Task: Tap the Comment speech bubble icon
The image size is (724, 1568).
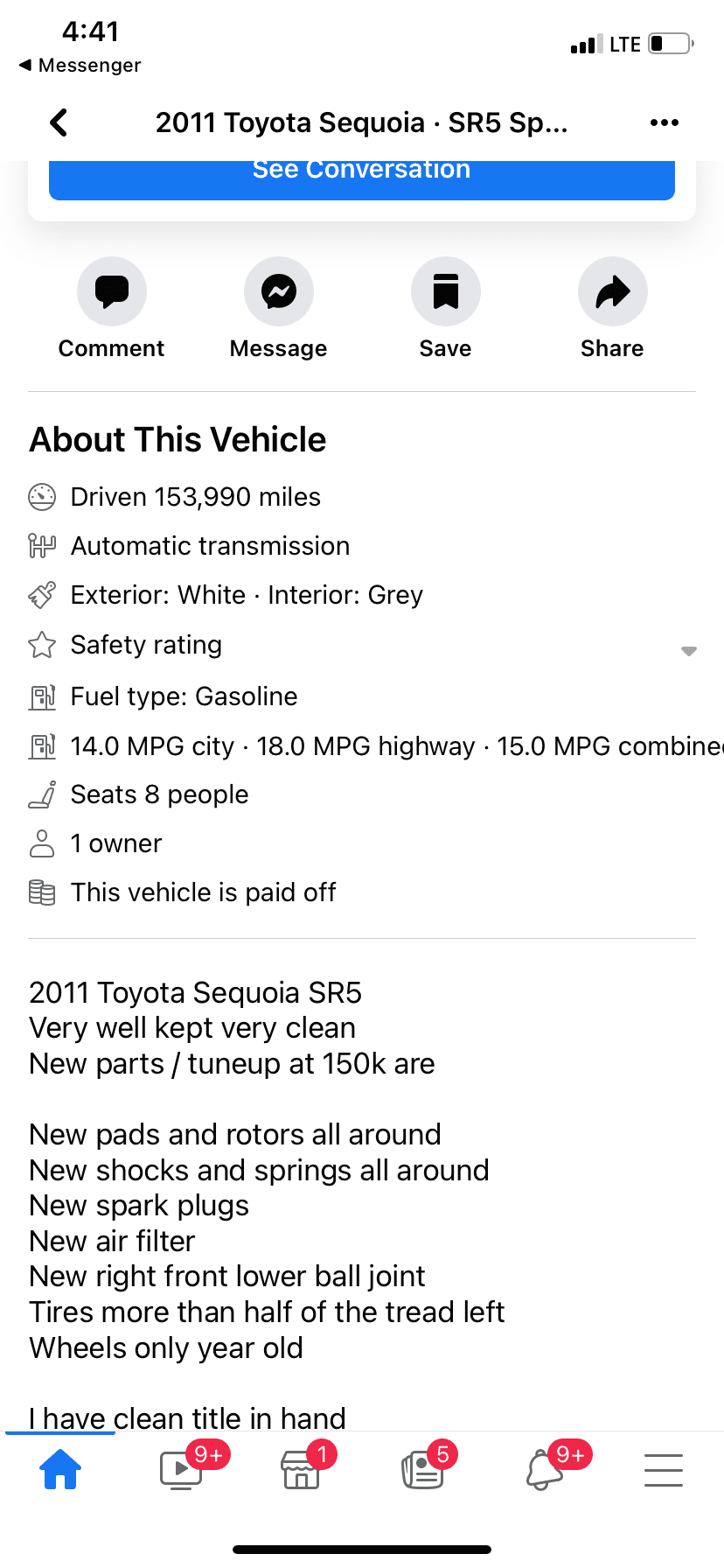Action: tap(112, 291)
